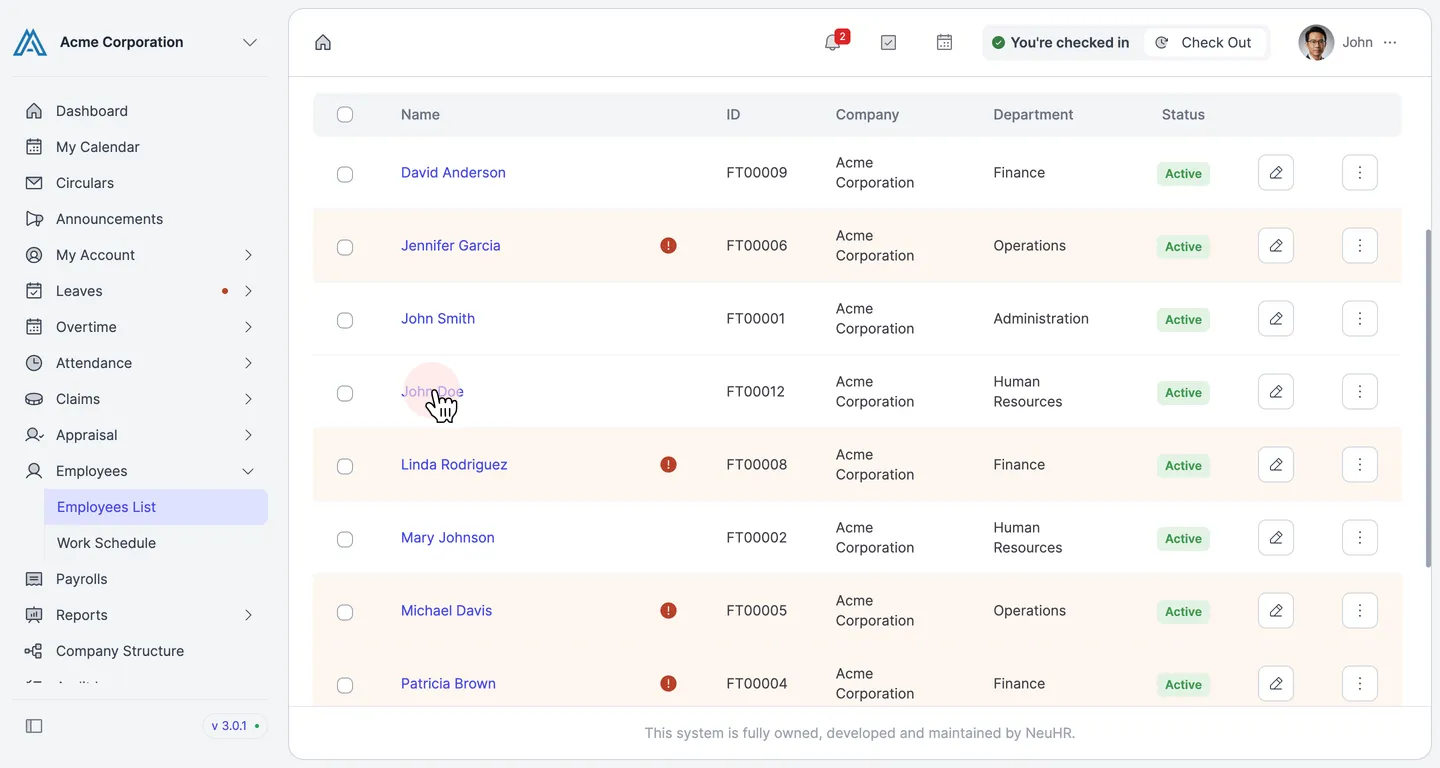
Task: Open the Acme Corporation company switcher dropdown
Action: [x=250, y=42]
